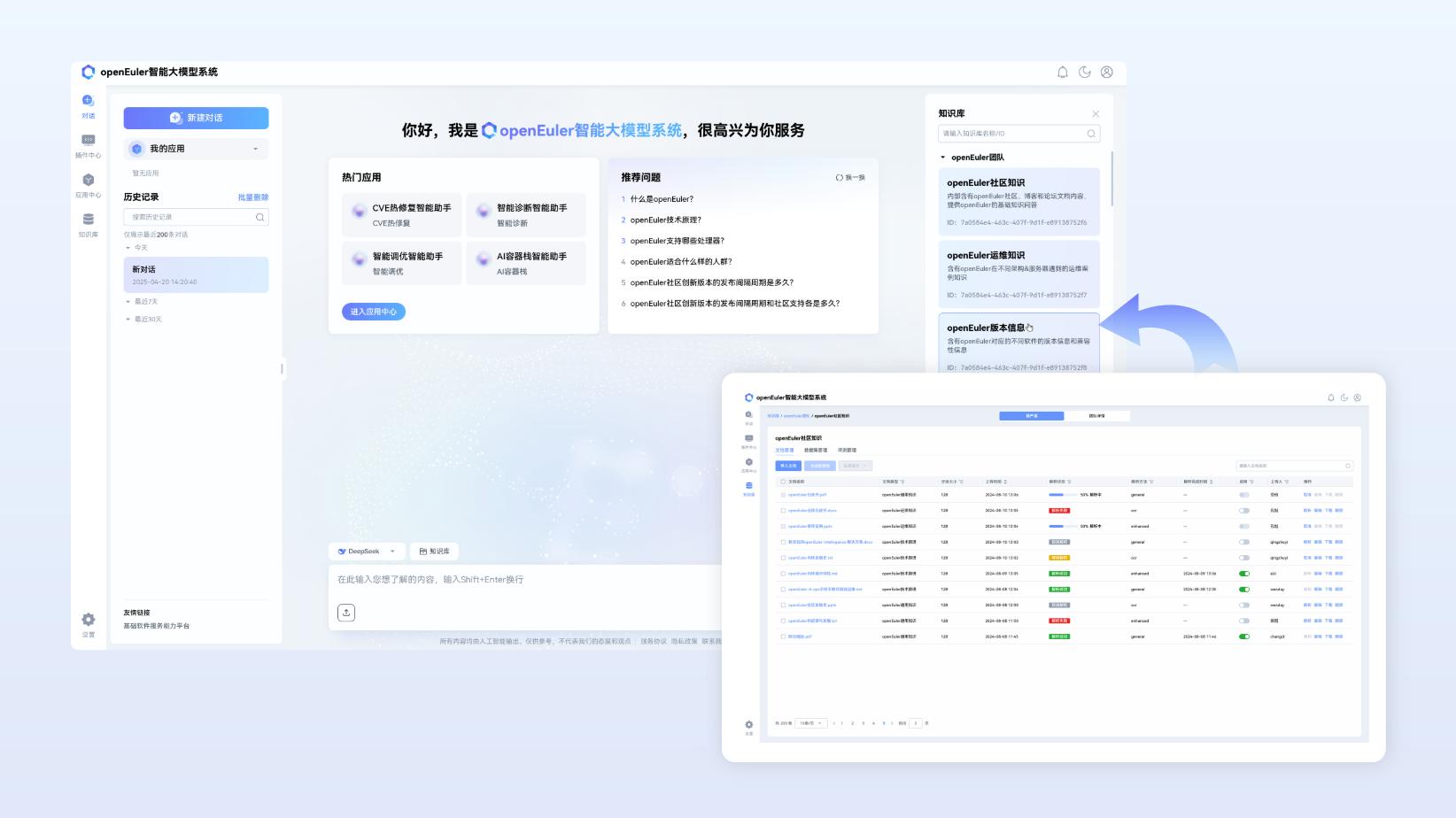Click 进入应用中心 button
The height and width of the screenshot is (818, 1456).
[x=374, y=312]
